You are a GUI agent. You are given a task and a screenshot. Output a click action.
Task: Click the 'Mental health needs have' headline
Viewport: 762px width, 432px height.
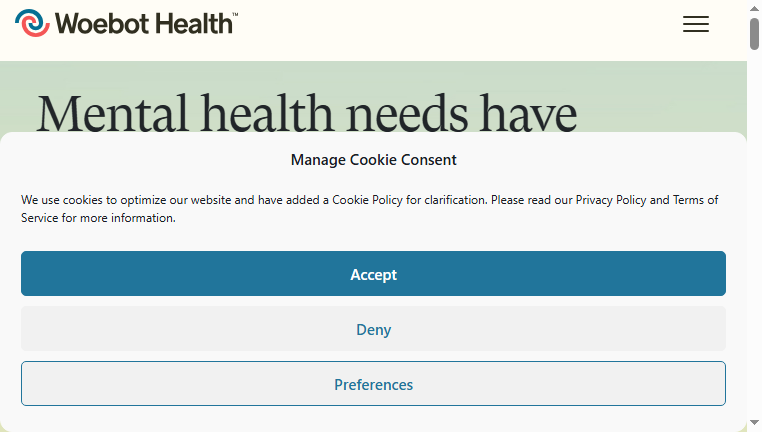[x=307, y=113]
